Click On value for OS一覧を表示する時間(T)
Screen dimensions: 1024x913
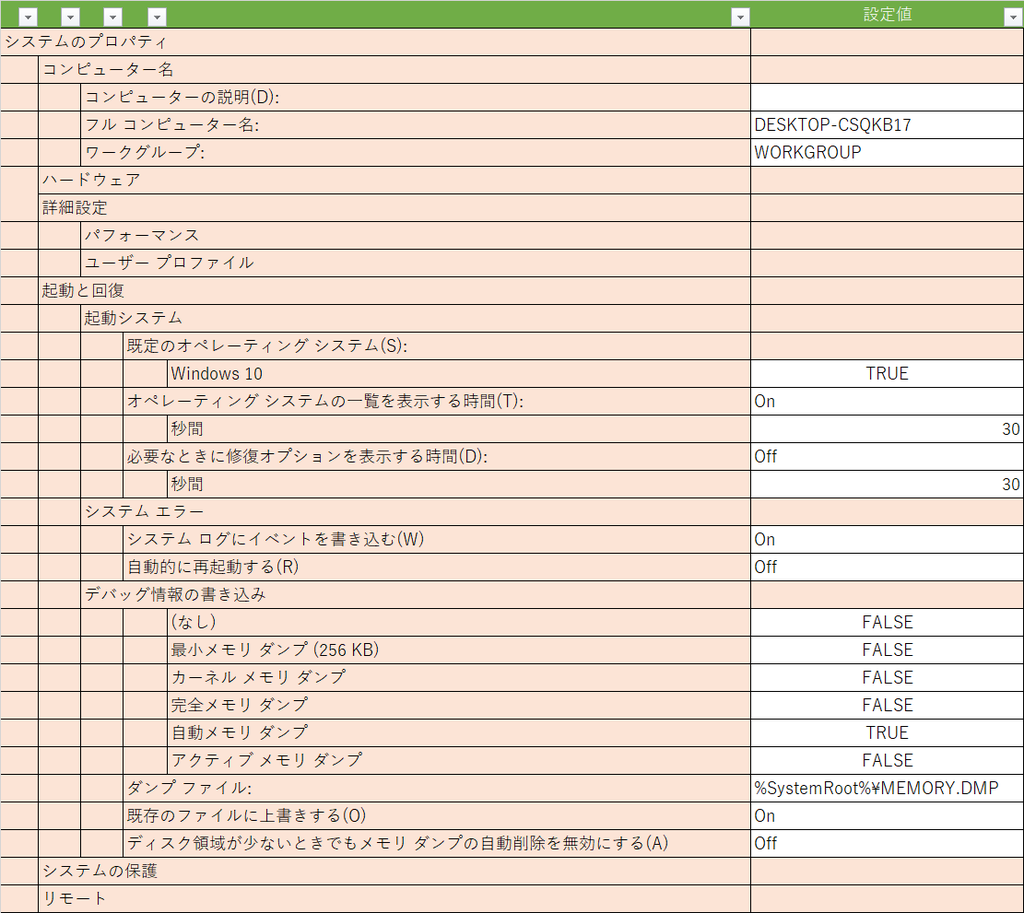click(887, 401)
